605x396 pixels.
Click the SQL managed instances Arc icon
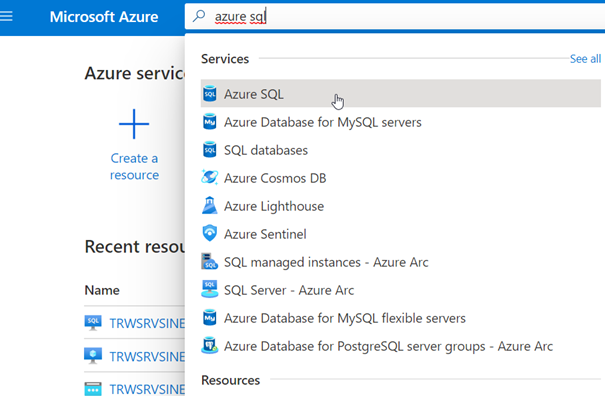pyautogui.click(x=210, y=261)
